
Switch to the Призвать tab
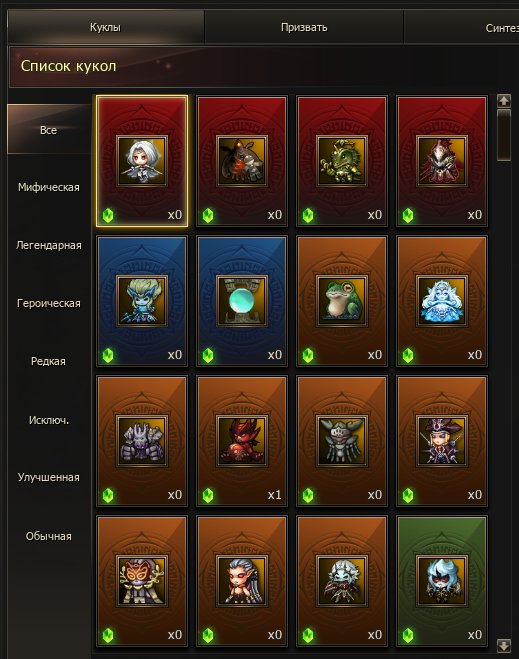pyautogui.click(x=304, y=27)
